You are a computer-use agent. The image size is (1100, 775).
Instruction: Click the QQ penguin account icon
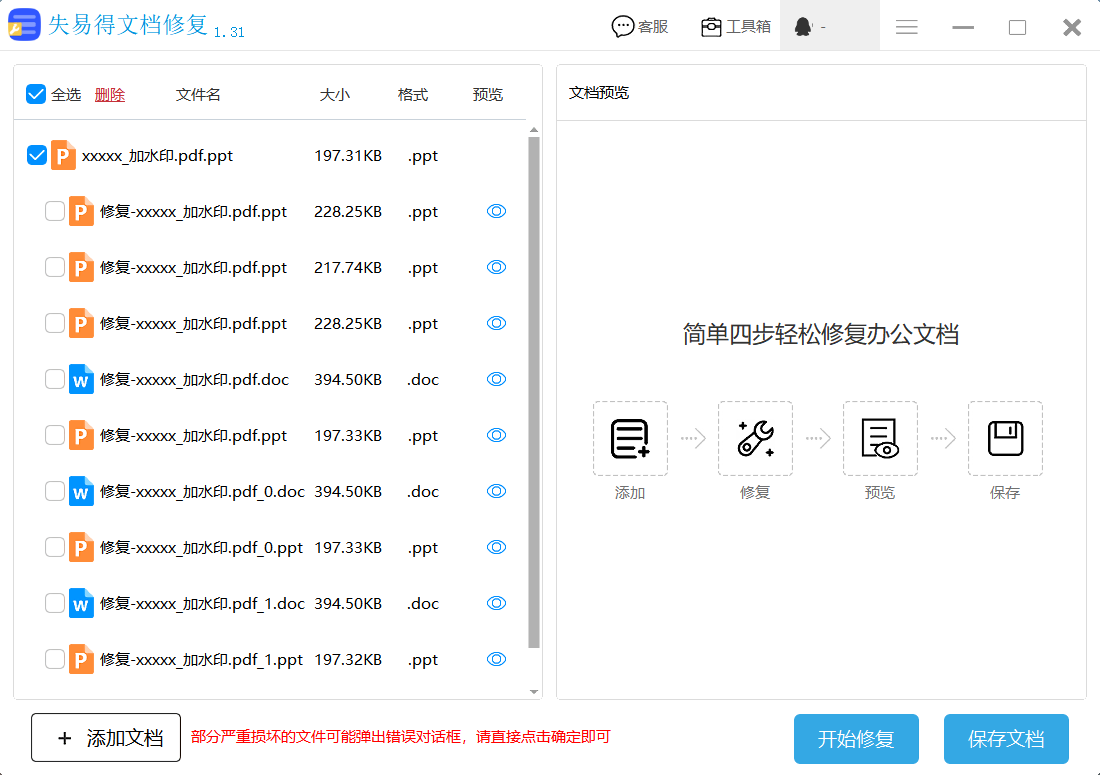coord(803,27)
